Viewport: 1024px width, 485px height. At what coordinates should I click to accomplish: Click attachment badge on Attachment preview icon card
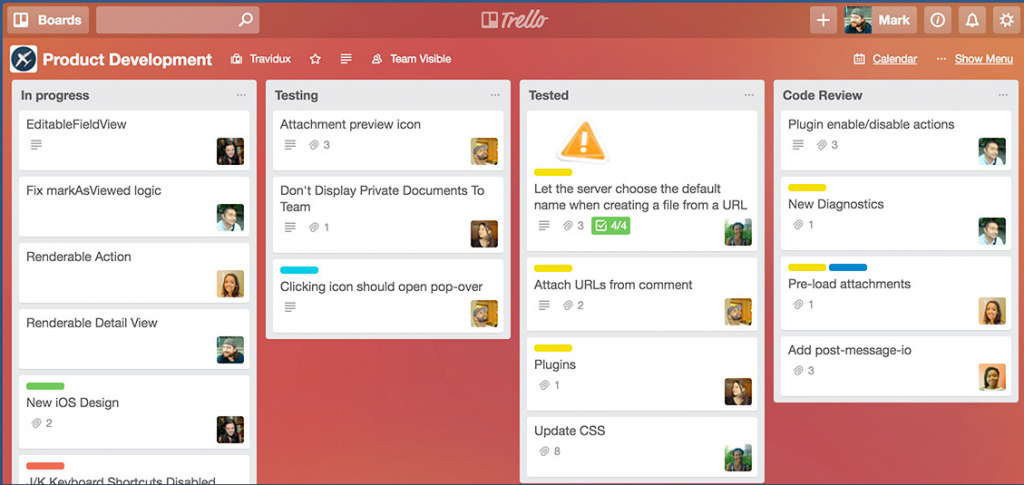[319, 145]
